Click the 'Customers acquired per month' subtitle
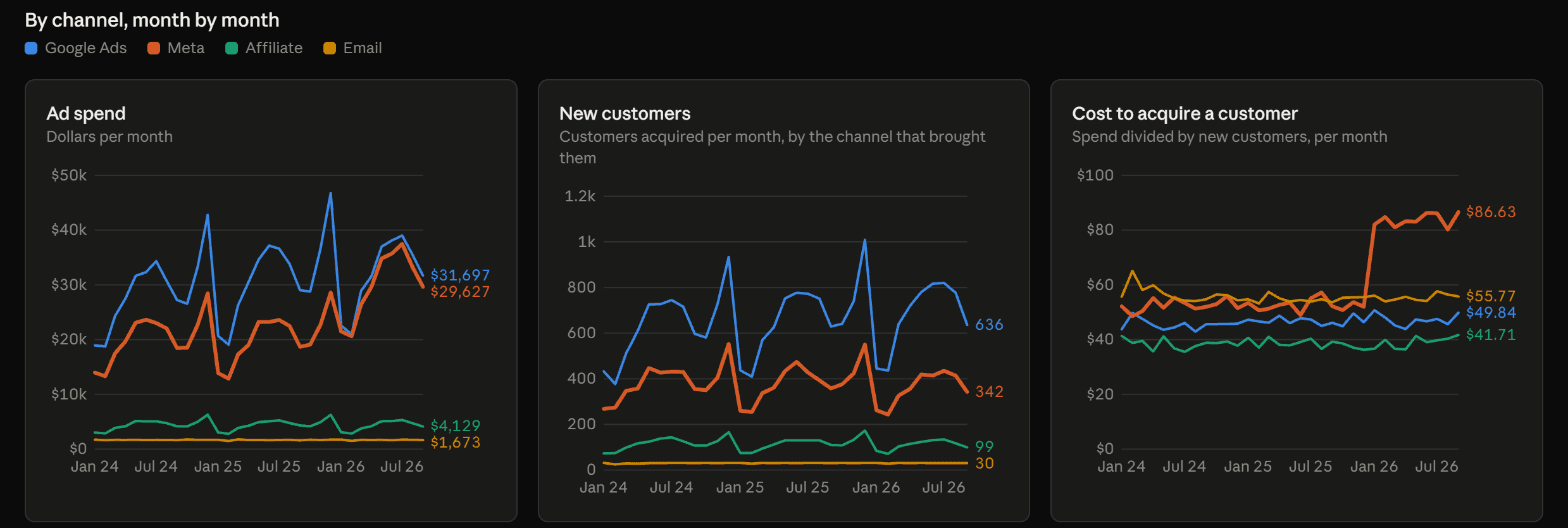This screenshot has height=528, width=1568. pyautogui.click(x=772, y=147)
